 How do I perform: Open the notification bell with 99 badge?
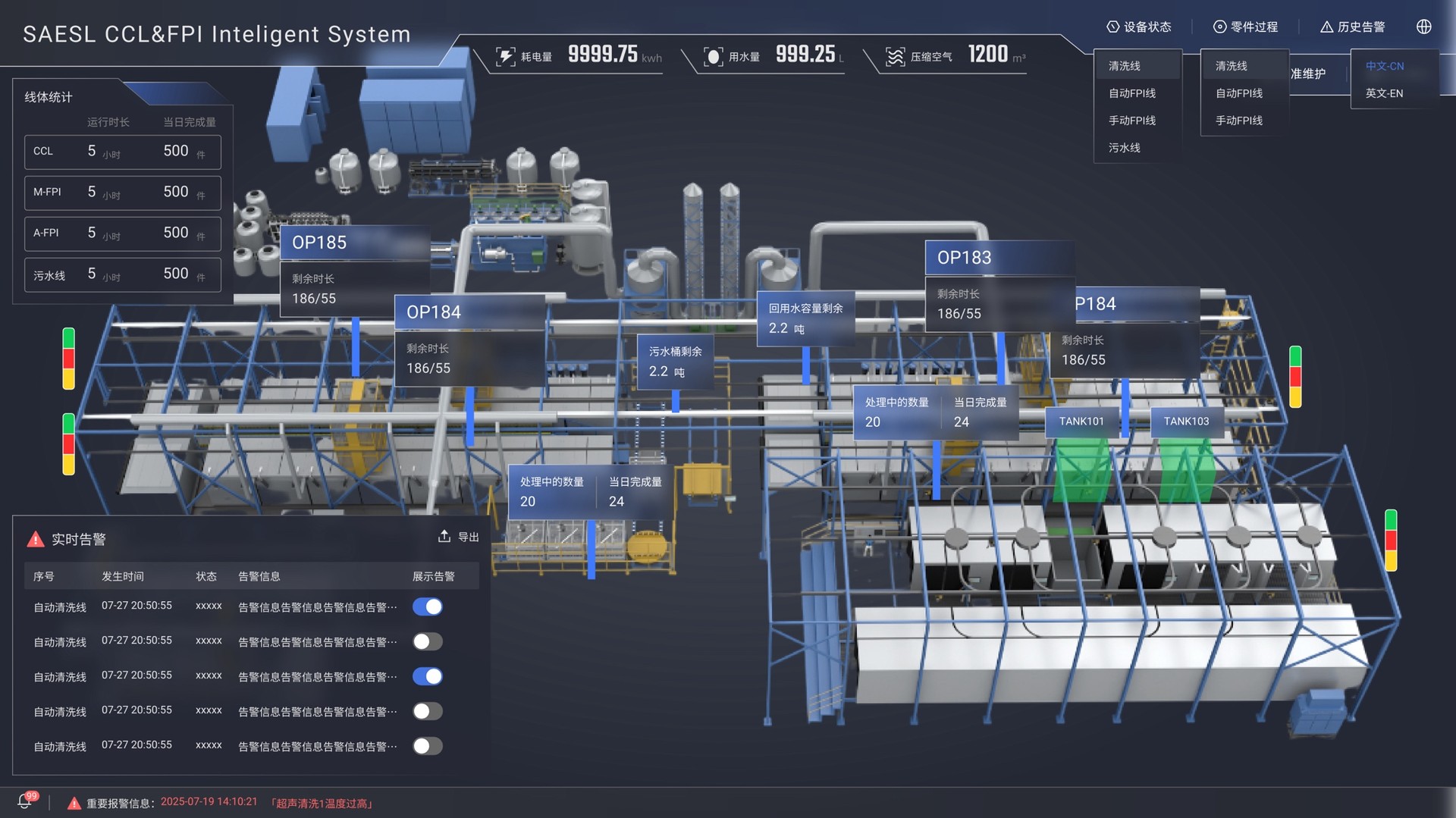point(25,801)
